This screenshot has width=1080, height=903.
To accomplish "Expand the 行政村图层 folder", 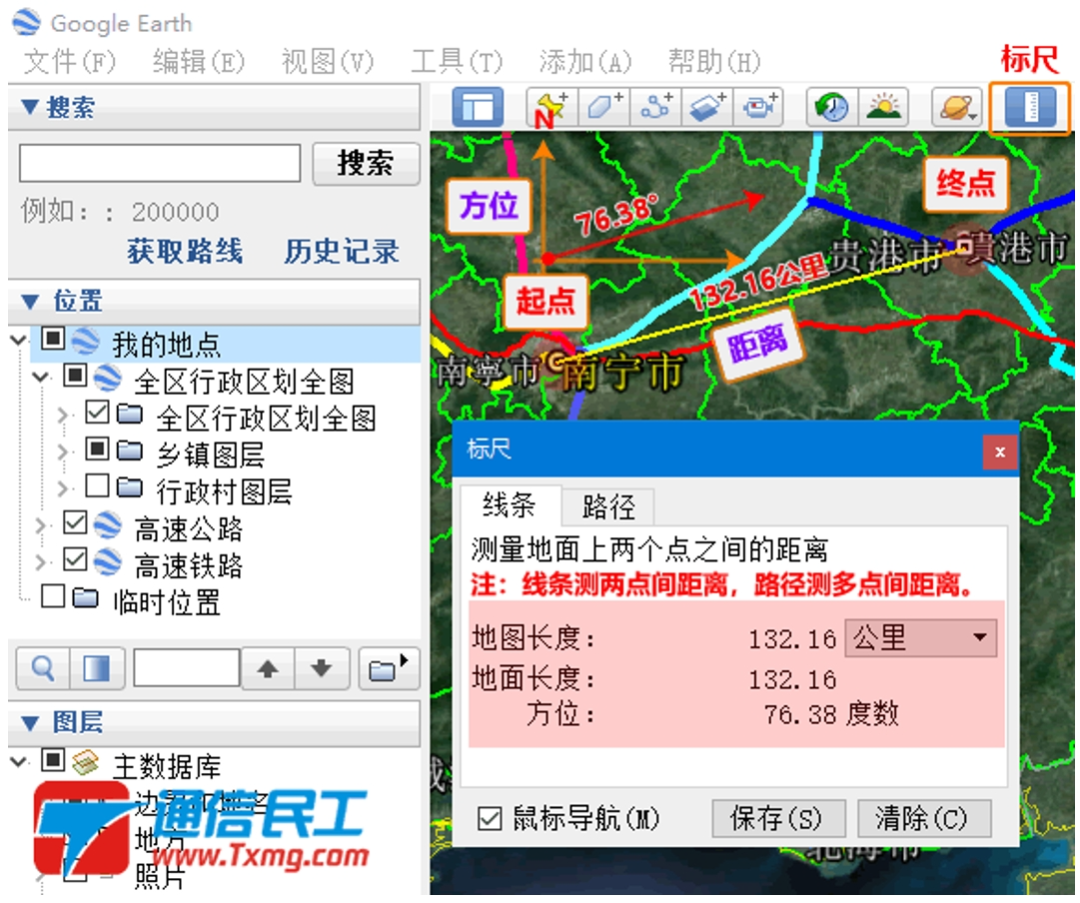I will (x=63, y=488).
